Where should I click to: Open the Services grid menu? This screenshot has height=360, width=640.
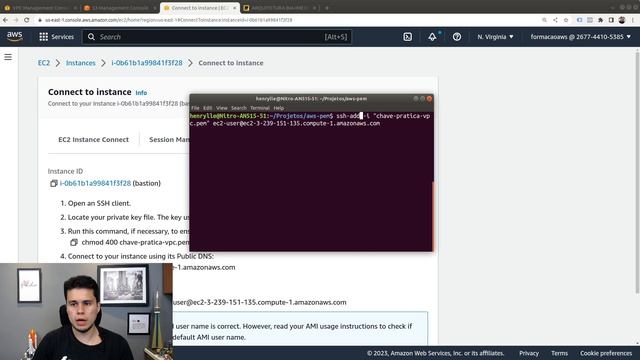coord(56,37)
